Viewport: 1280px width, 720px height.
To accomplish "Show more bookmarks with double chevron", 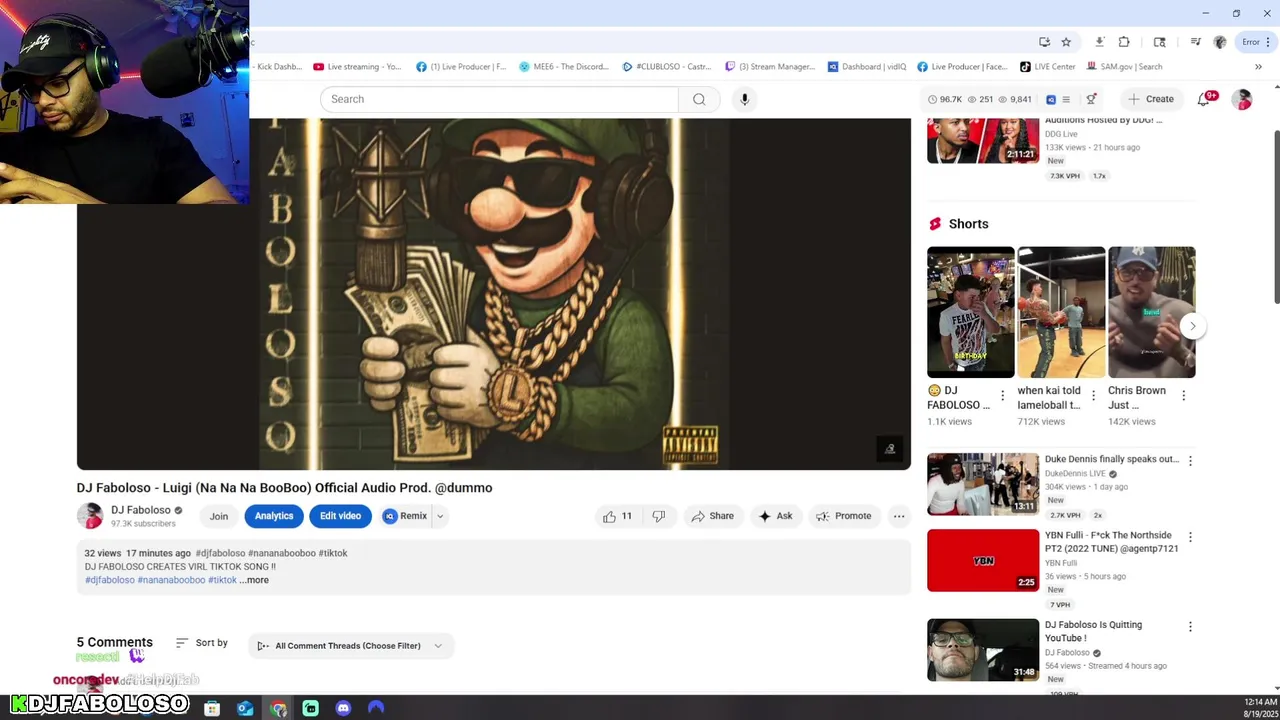I will 1258,67.
